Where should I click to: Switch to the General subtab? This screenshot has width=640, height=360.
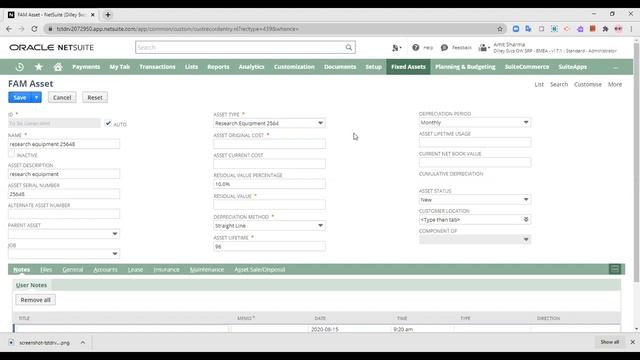click(x=73, y=269)
